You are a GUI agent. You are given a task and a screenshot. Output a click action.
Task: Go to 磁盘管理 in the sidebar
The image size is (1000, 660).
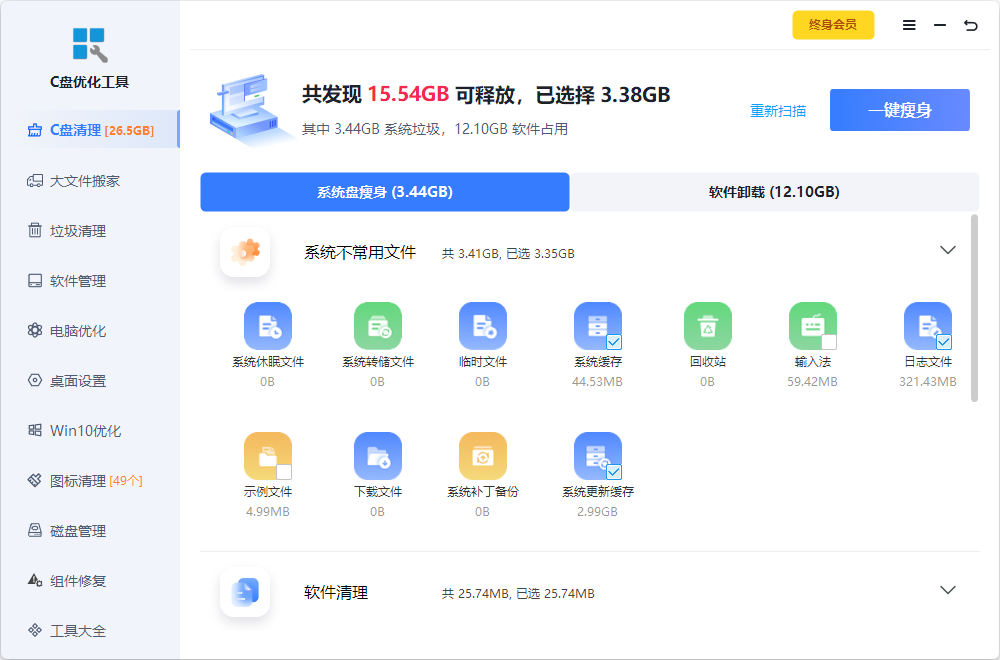(x=78, y=531)
